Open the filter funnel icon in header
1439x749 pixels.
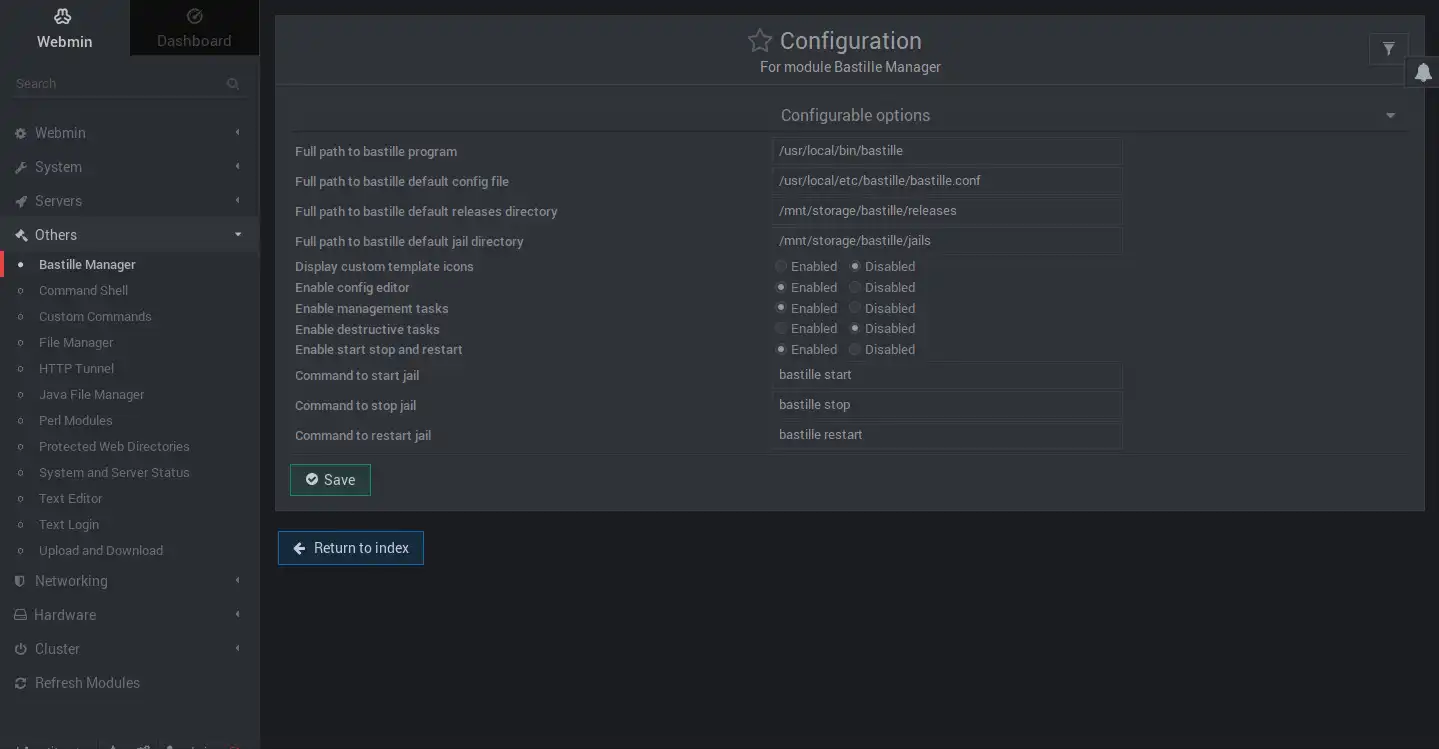coord(1388,48)
